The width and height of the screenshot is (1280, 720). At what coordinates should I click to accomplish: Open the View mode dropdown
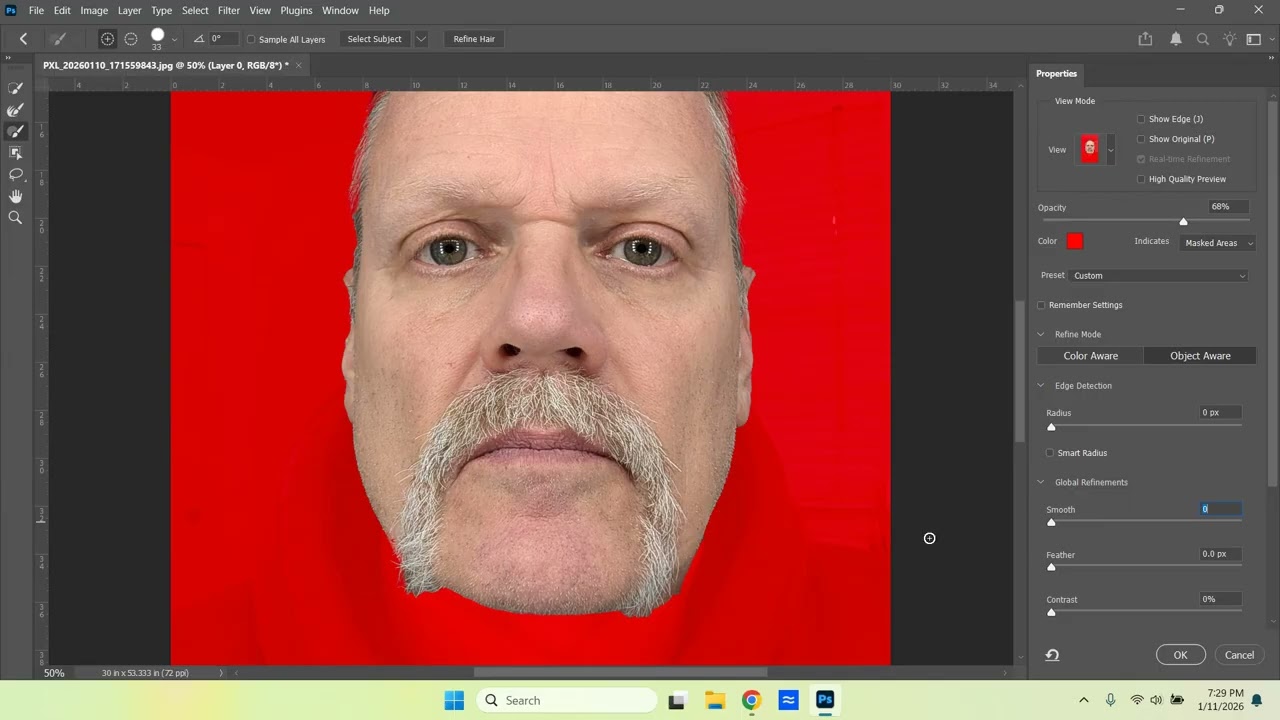[1110, 150]
